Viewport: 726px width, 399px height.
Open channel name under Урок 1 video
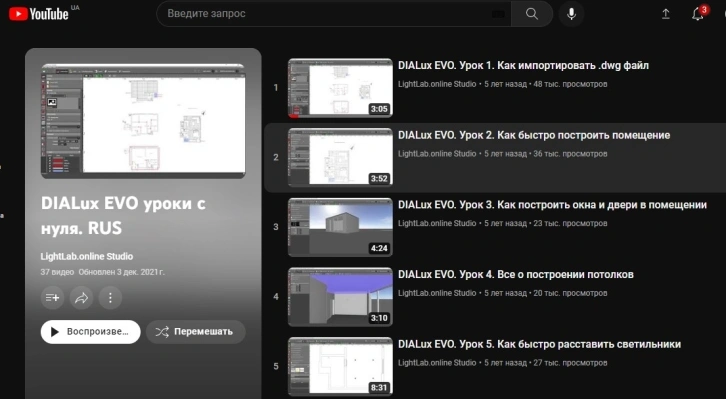click(437, 84)
